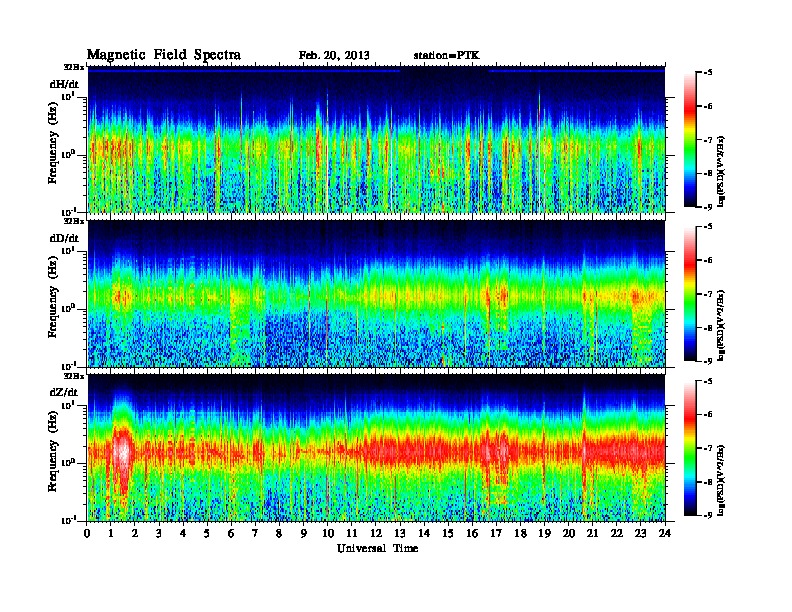
Task: Click hour 19 on the time axis
Action: tap(544, 534)
